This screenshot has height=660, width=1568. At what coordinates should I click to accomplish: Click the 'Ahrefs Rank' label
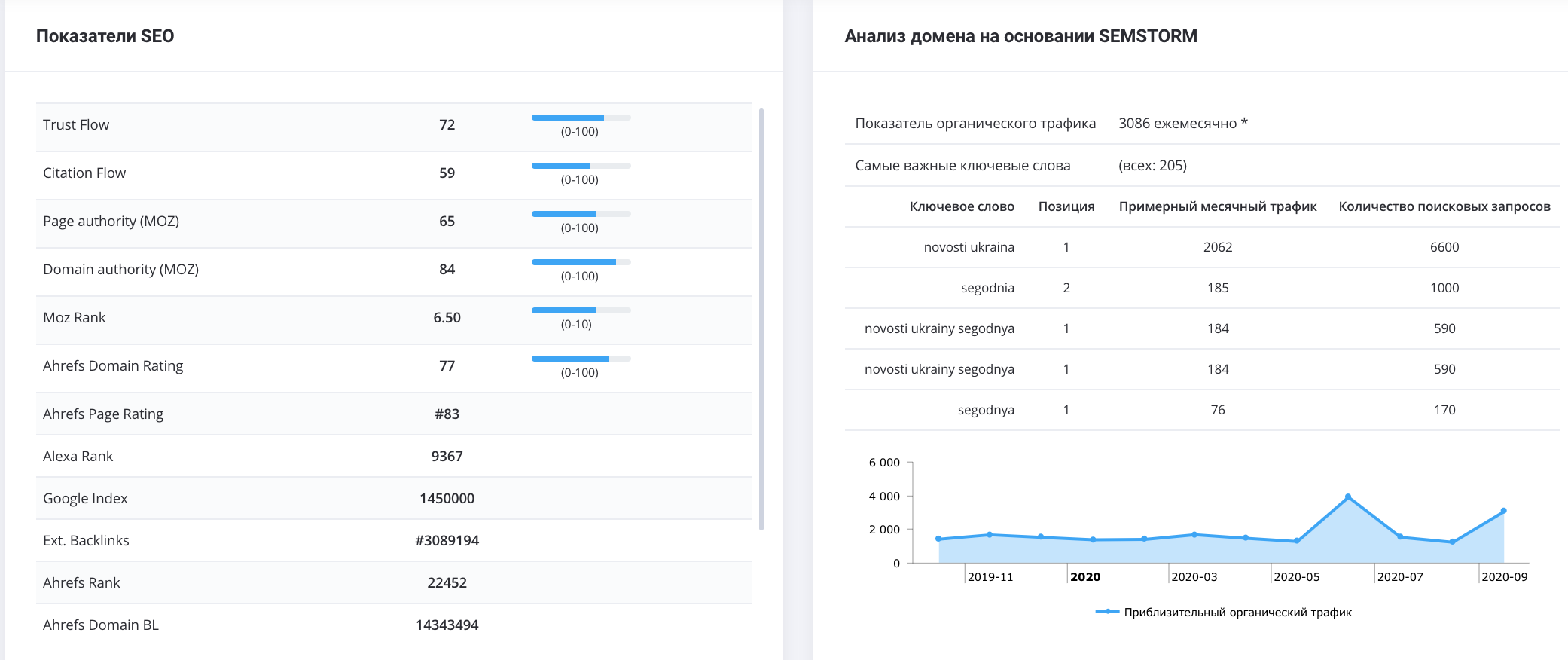point(81,582)
